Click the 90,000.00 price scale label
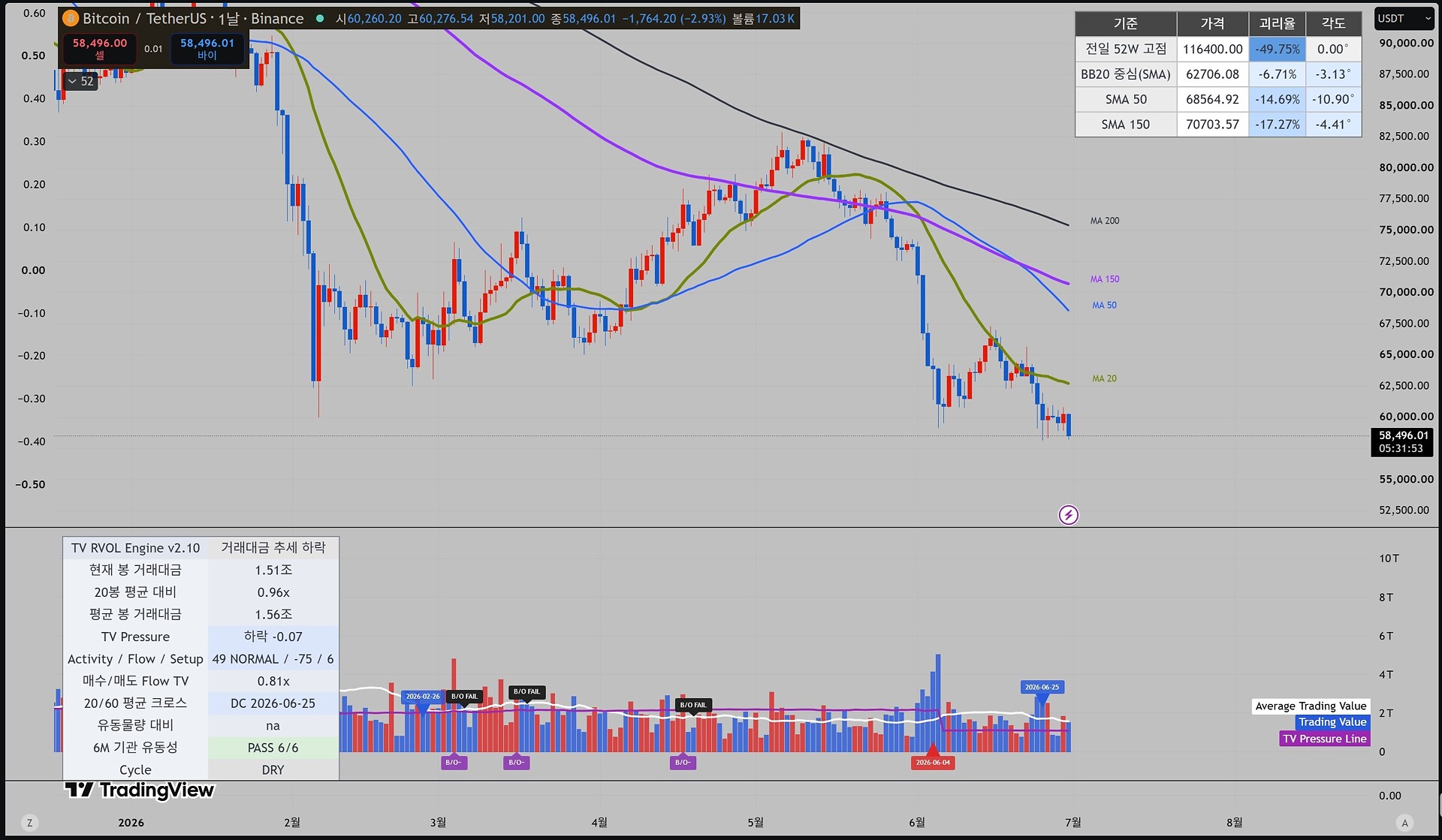 coord(1406,43)
